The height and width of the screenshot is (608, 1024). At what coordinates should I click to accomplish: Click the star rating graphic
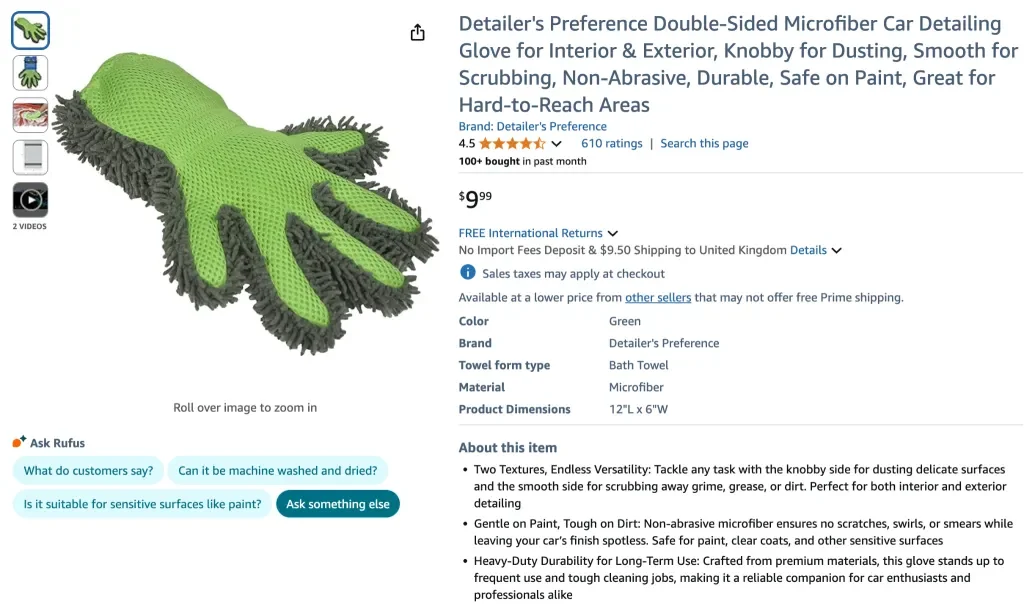click(512, 143)
